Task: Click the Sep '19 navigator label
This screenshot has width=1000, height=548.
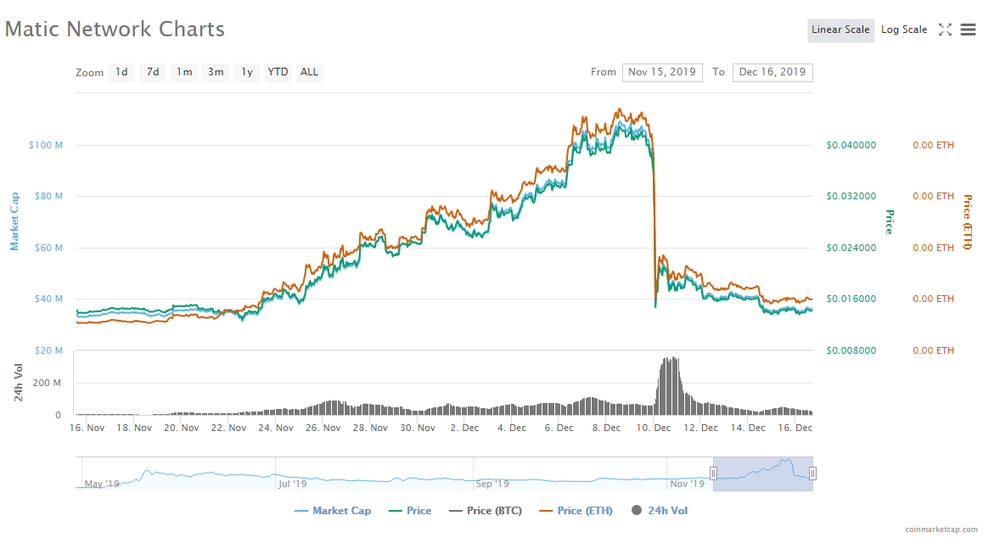Action: click(x=492, y=484)
